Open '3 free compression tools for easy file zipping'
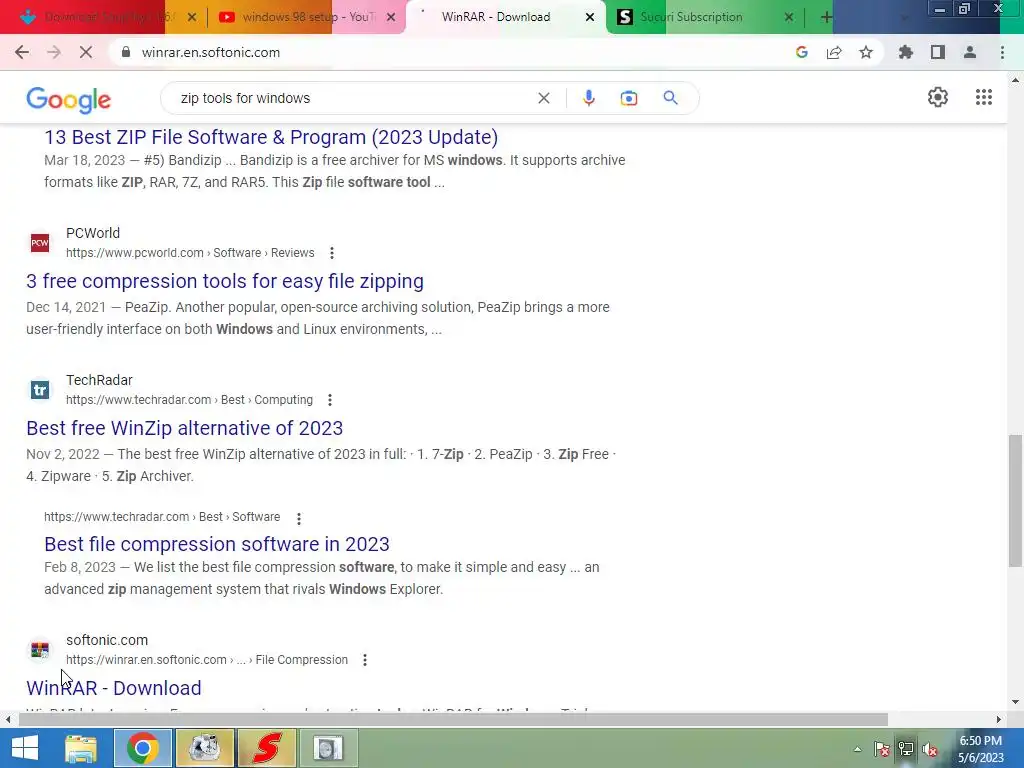 click(225, 281)
